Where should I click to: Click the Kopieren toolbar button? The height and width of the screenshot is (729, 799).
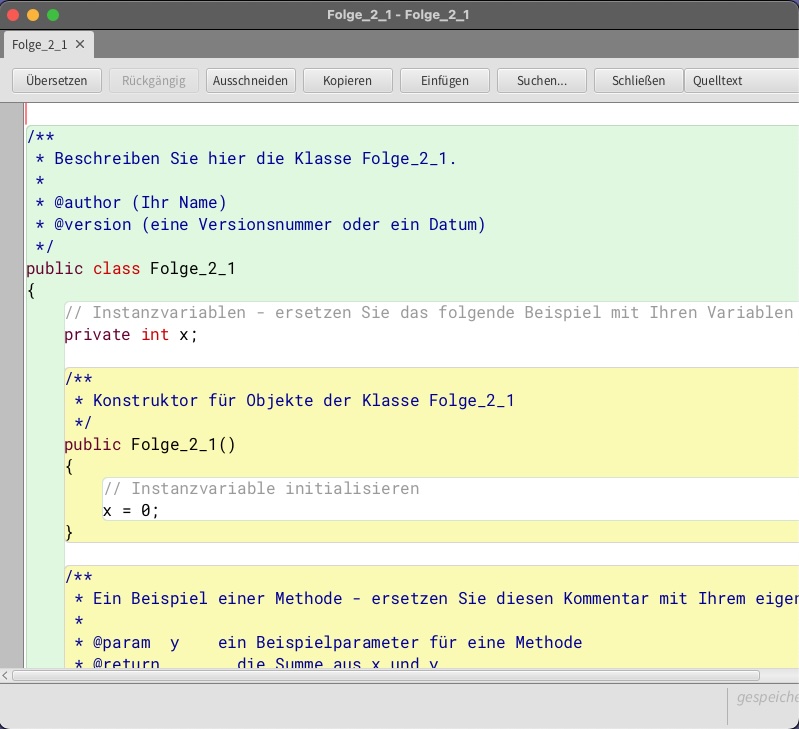coord(347,81)
